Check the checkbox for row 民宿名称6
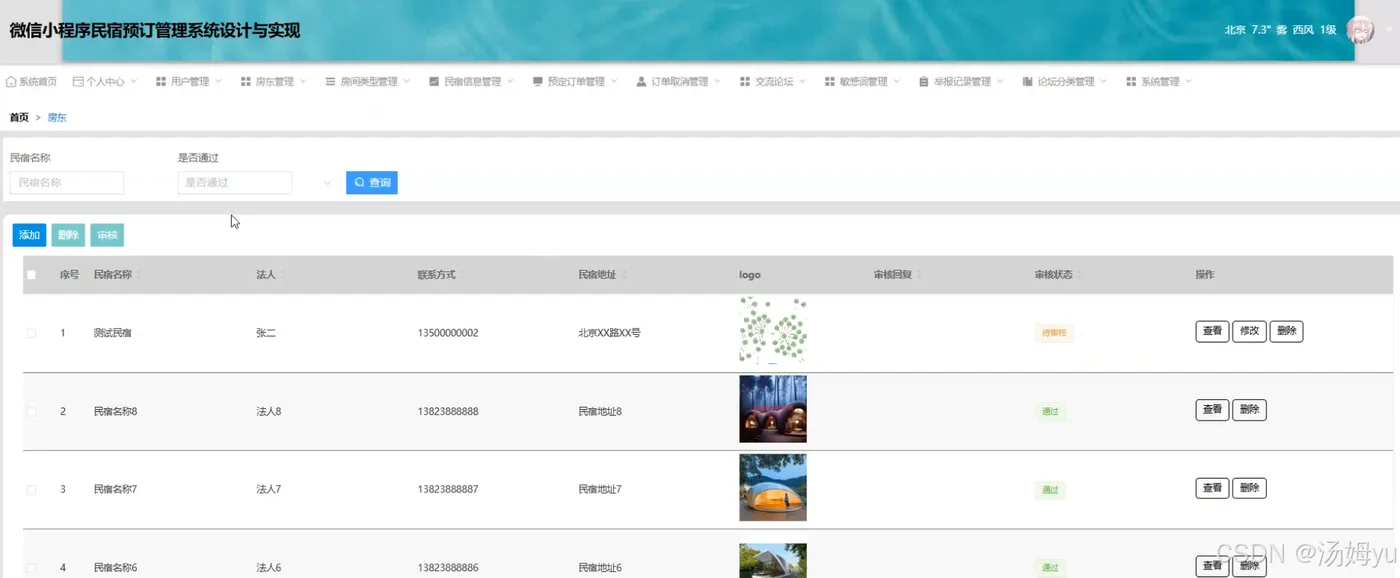This screenshot has height=578, width=1400. (31, 567)
